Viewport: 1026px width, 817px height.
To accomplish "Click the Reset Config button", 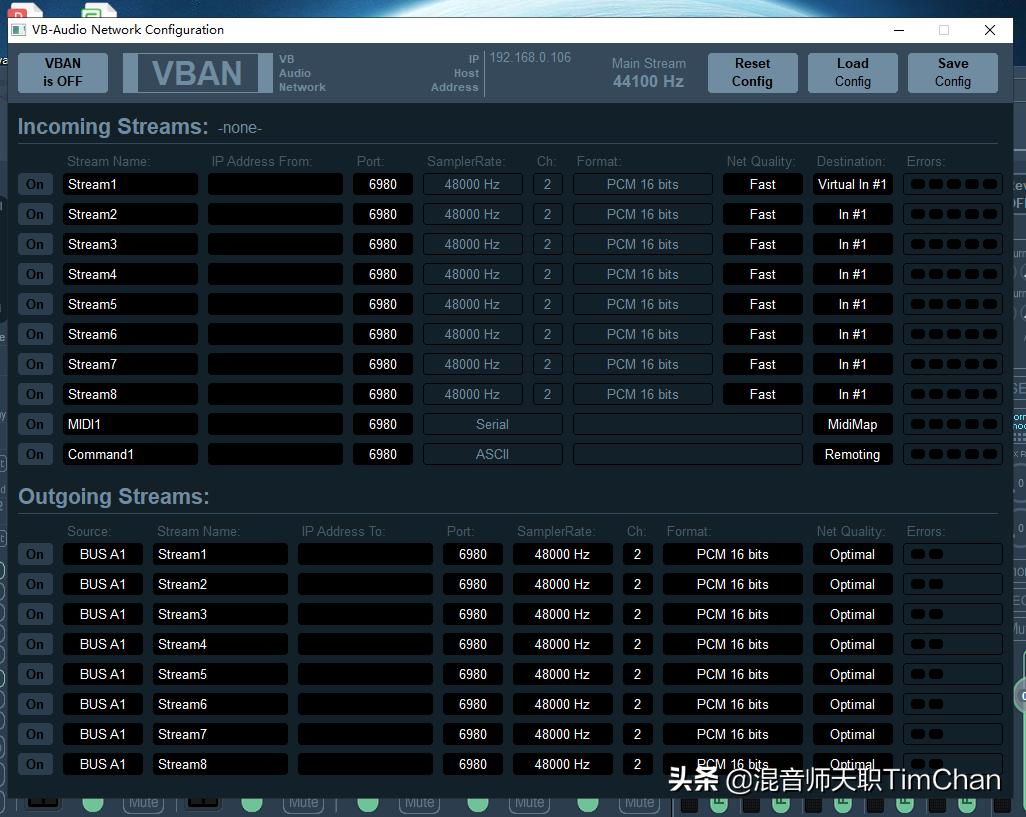I will [752, 73].
